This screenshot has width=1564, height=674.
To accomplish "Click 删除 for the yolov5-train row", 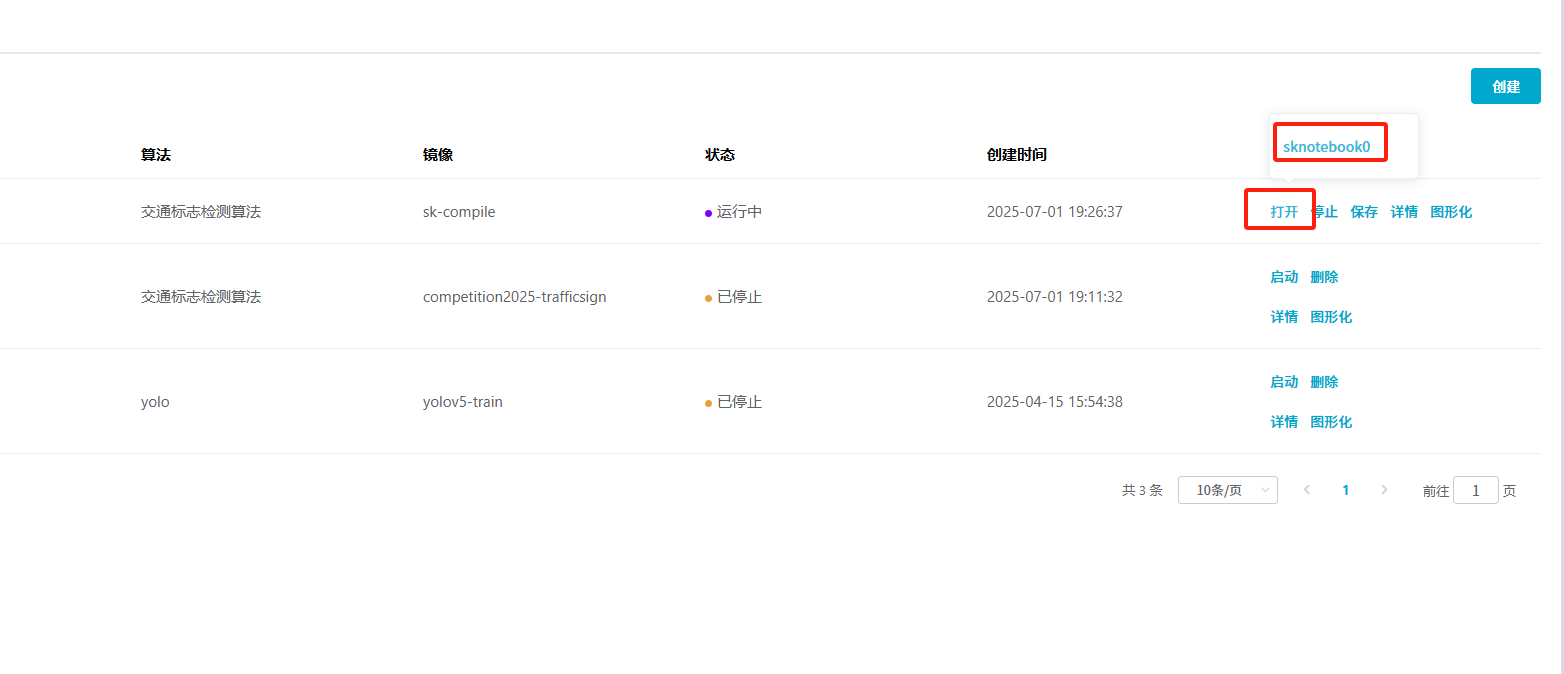I will [1324, 382].
